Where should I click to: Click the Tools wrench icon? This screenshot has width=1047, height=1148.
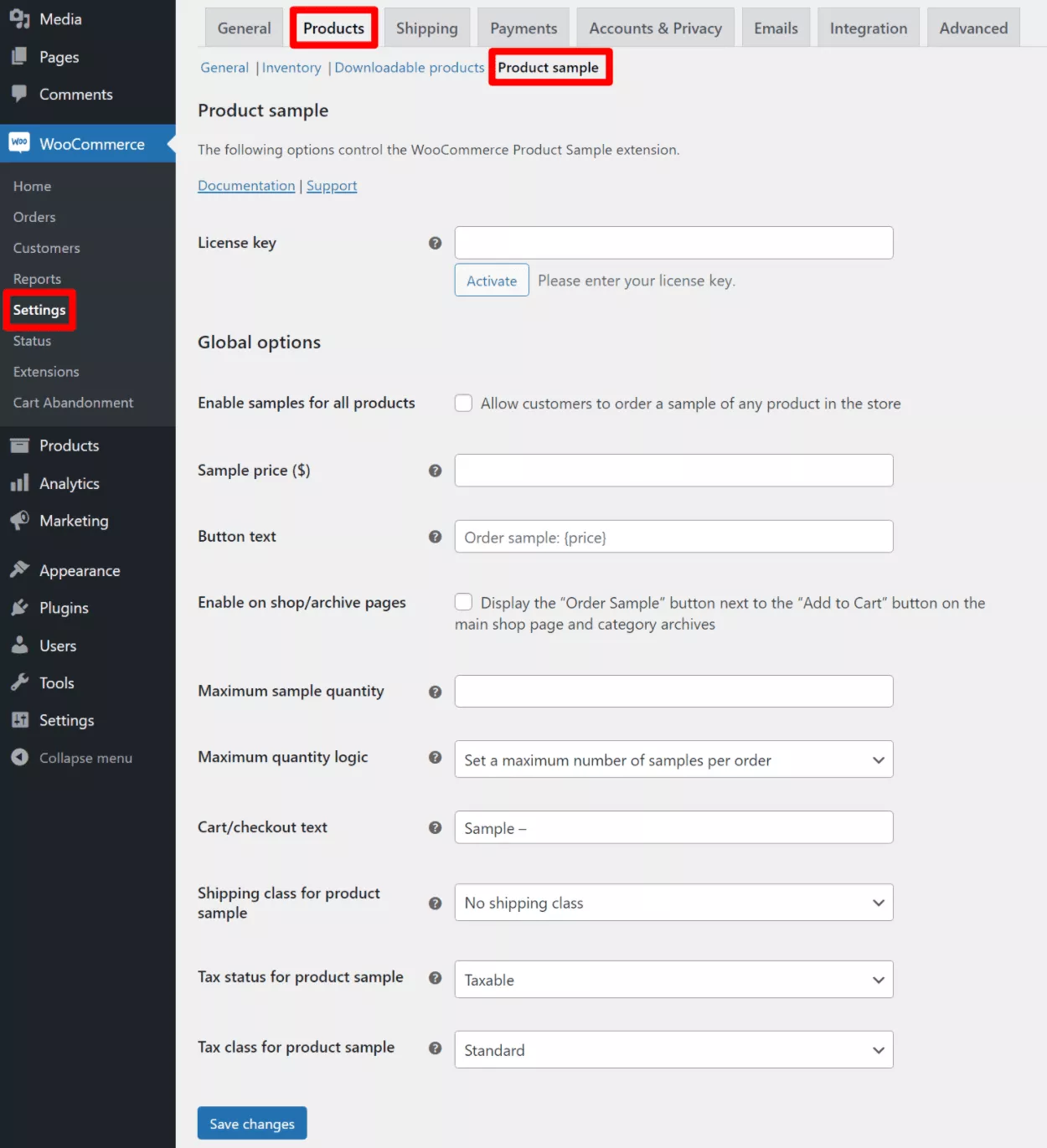coord(19,682)
